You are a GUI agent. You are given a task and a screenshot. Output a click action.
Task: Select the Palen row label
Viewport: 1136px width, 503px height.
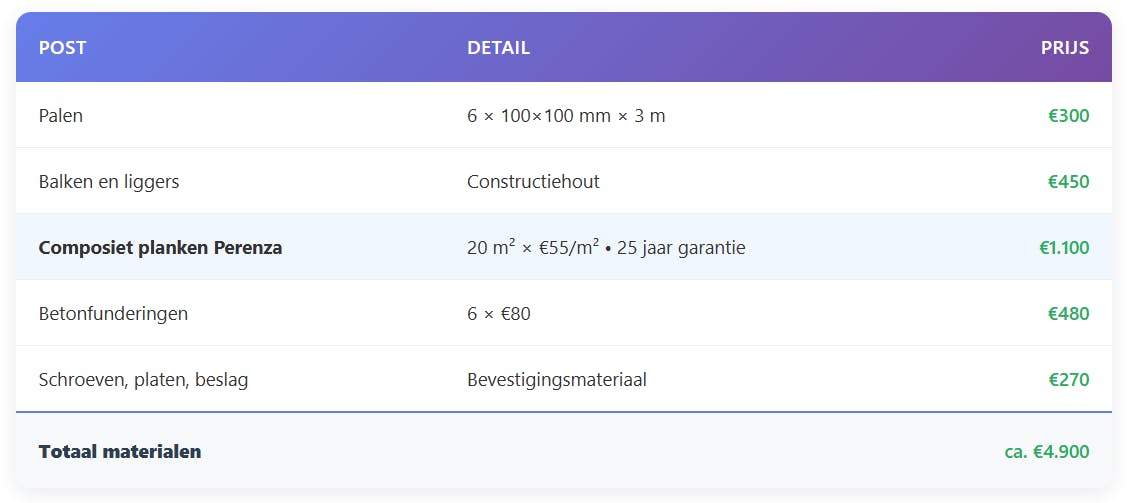61,116
